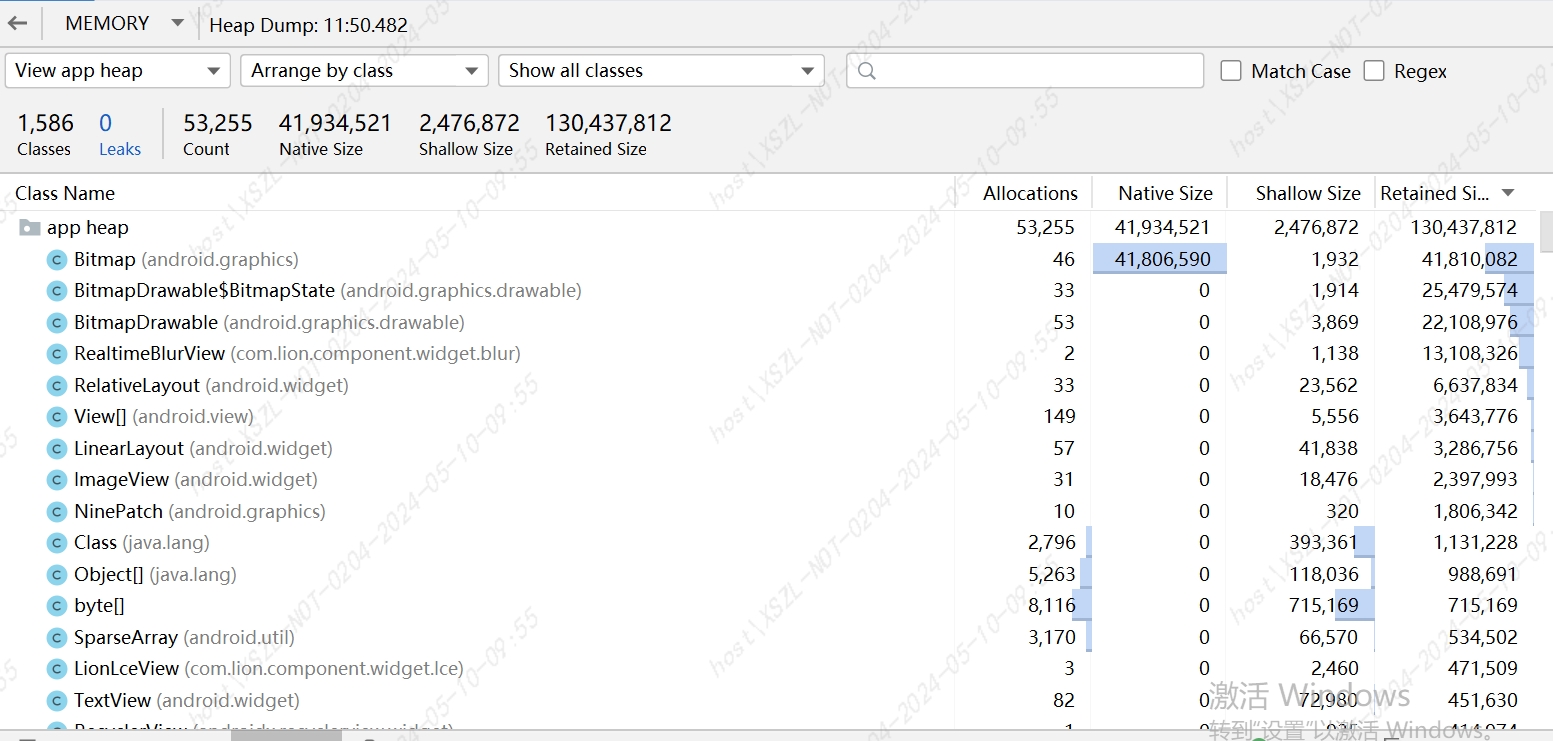
Task: Click the LionLceView class icon
Action: coord(57,669)
